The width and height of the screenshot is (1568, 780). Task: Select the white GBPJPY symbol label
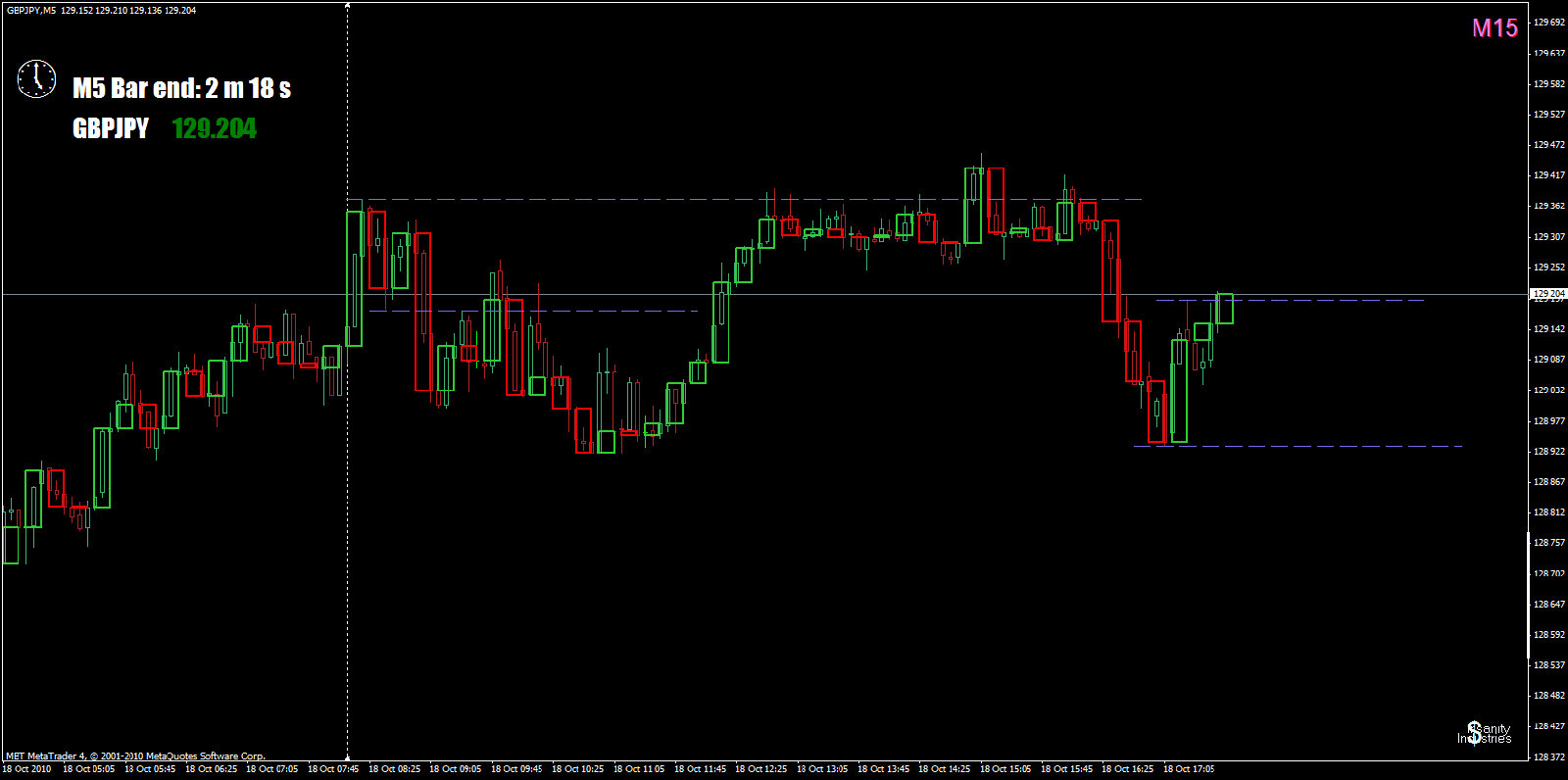[111, 128]
